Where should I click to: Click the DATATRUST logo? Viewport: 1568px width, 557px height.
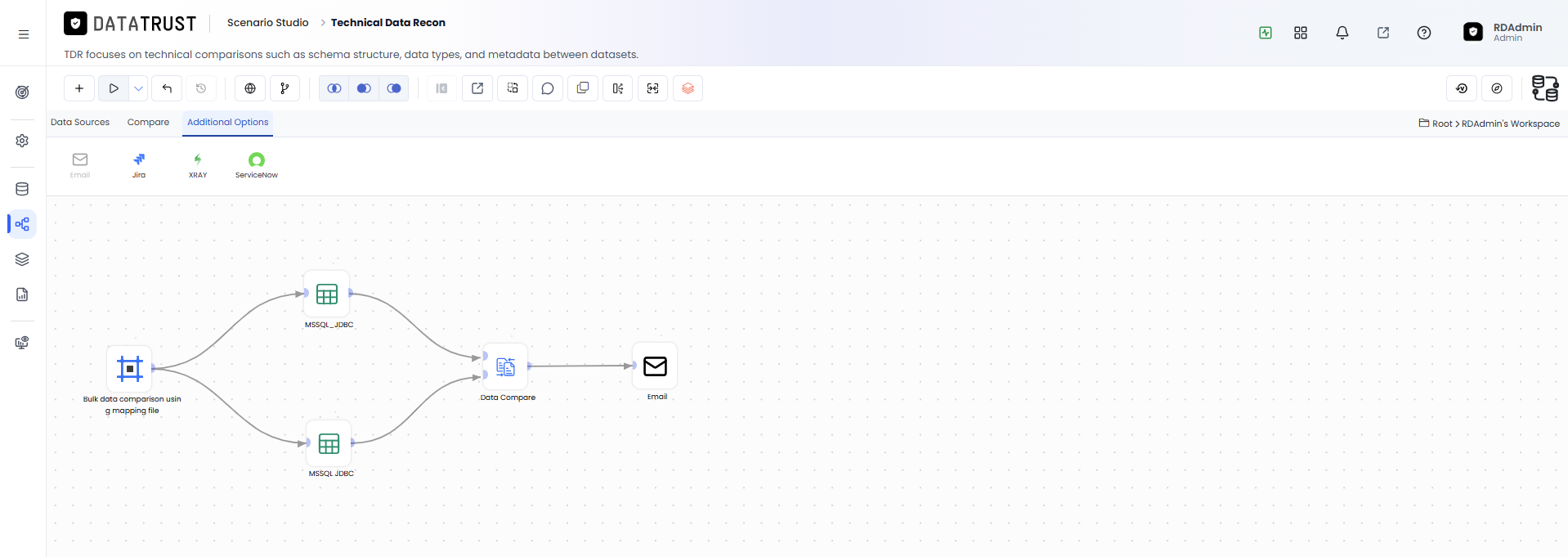click(131, 24)
